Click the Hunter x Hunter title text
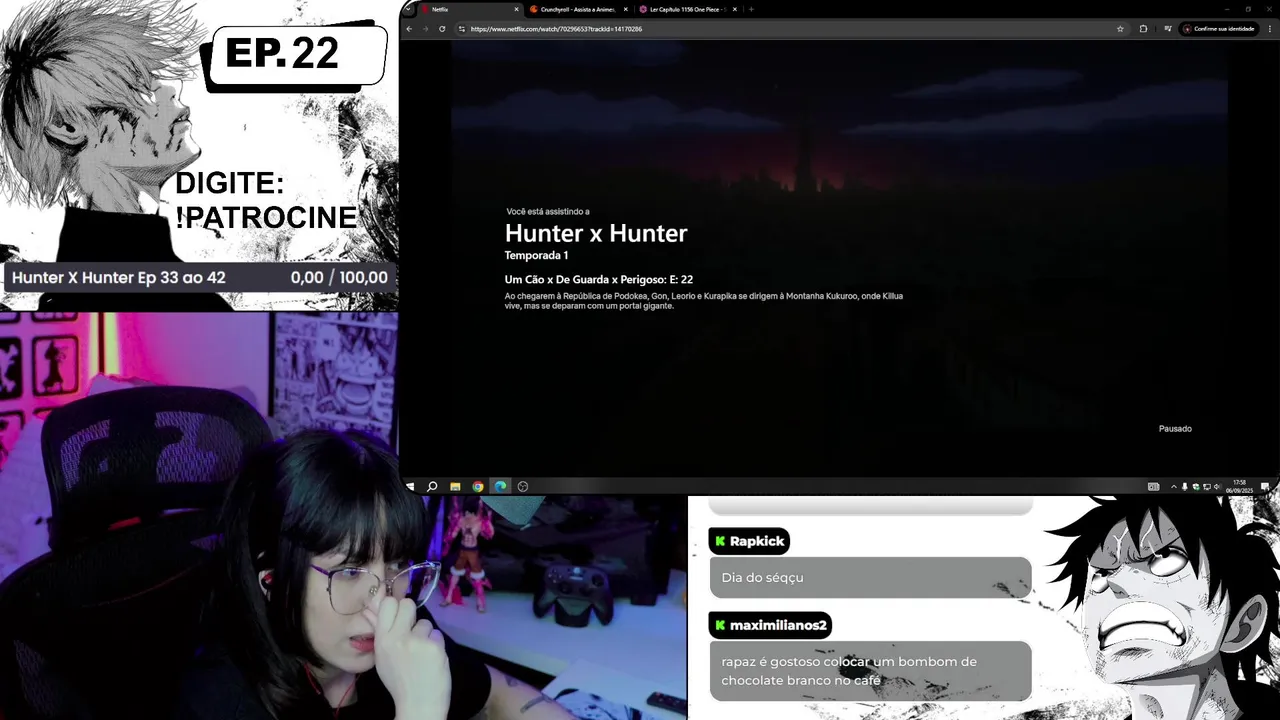The height and width of the screenshot is (720, 1280). pos(596,233)
